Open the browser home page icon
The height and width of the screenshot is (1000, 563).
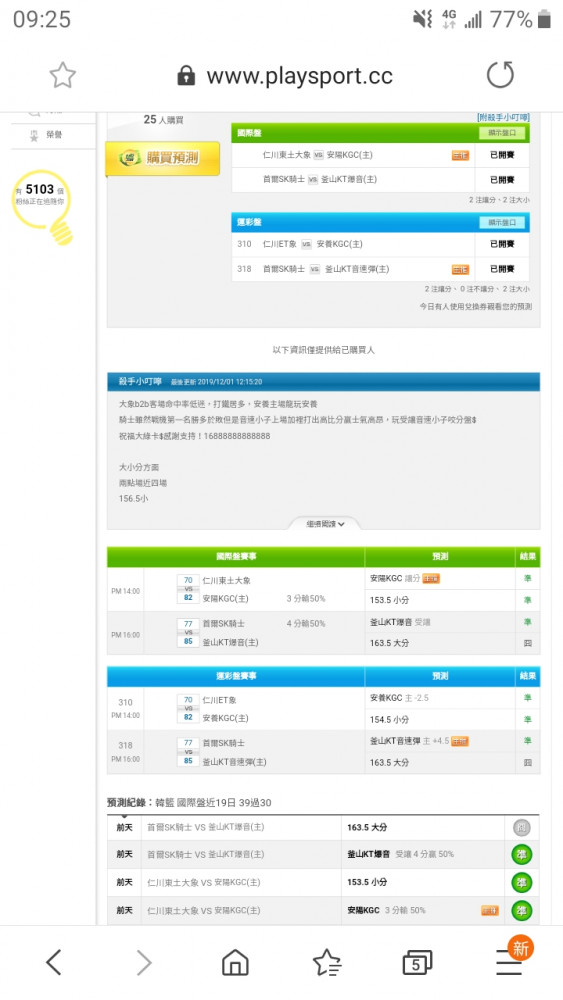click(x=235, y=962)
